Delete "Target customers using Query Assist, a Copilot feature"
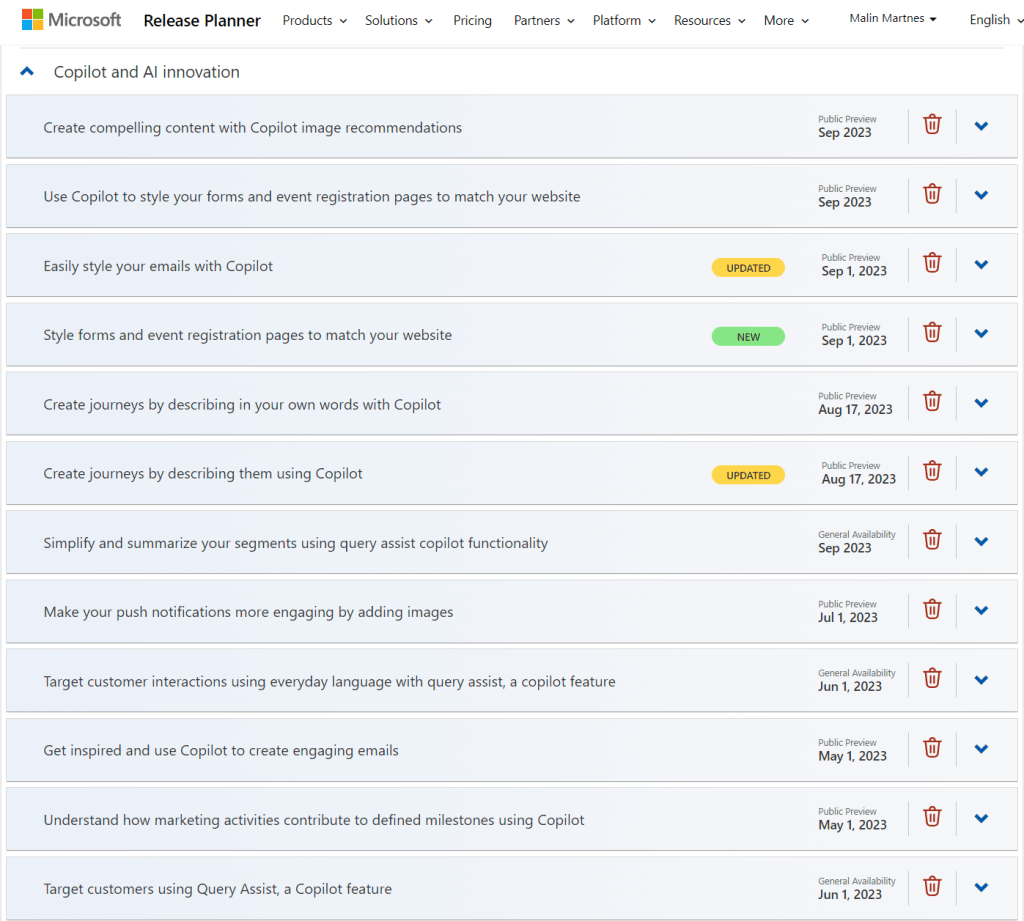 coord(931,887)
